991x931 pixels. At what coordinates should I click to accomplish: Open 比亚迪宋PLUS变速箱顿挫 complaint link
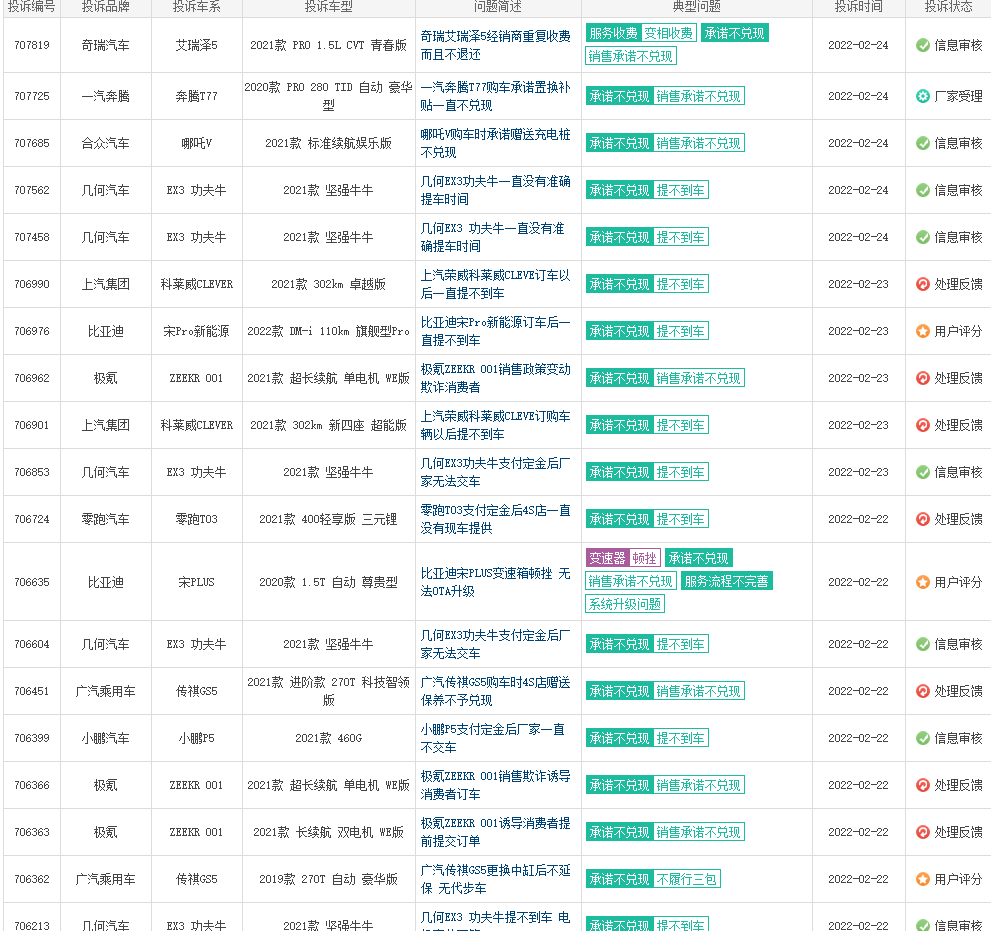pos(496,582)
